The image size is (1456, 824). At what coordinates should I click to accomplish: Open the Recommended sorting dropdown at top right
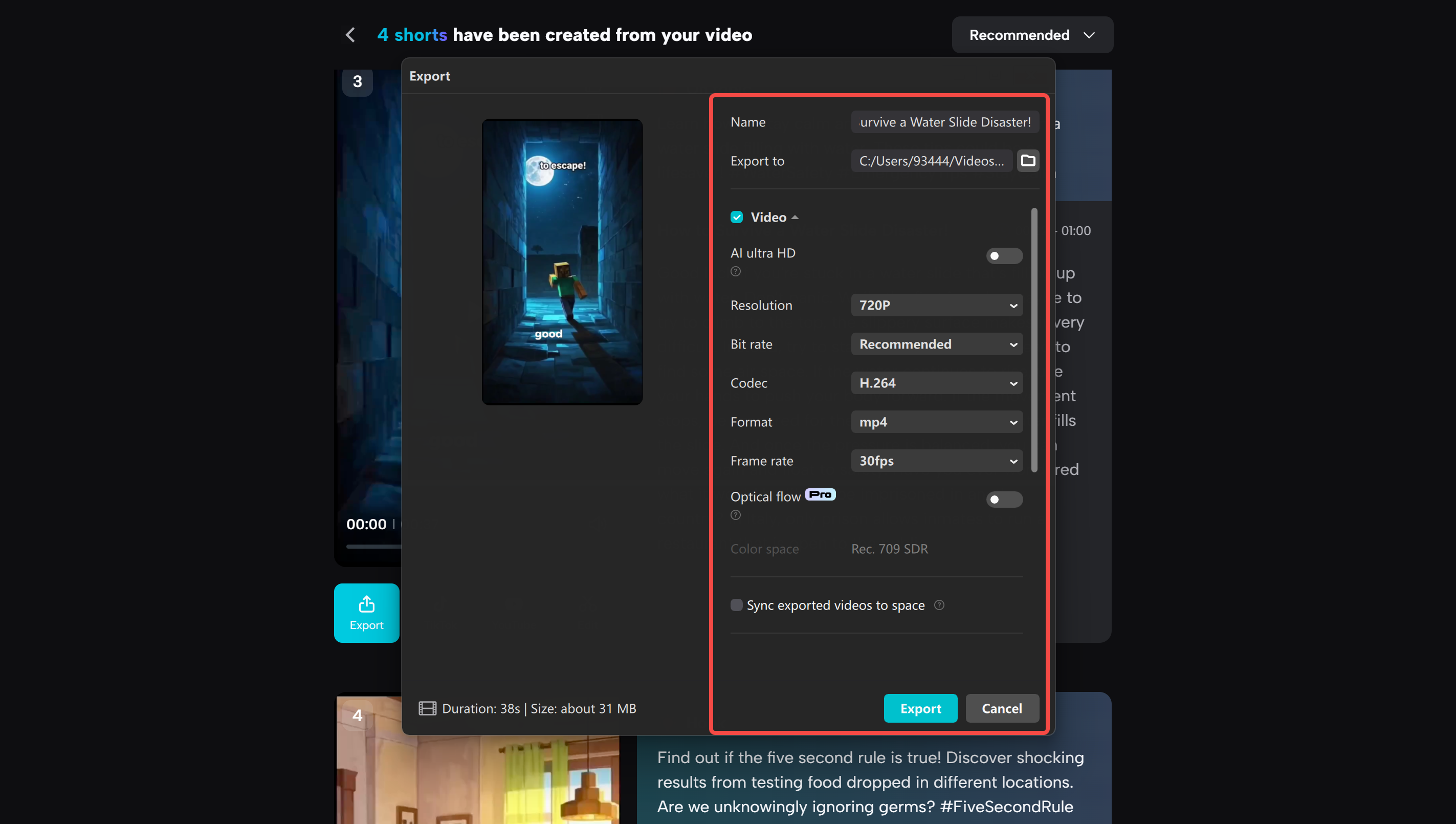[x=1031, y=34]
